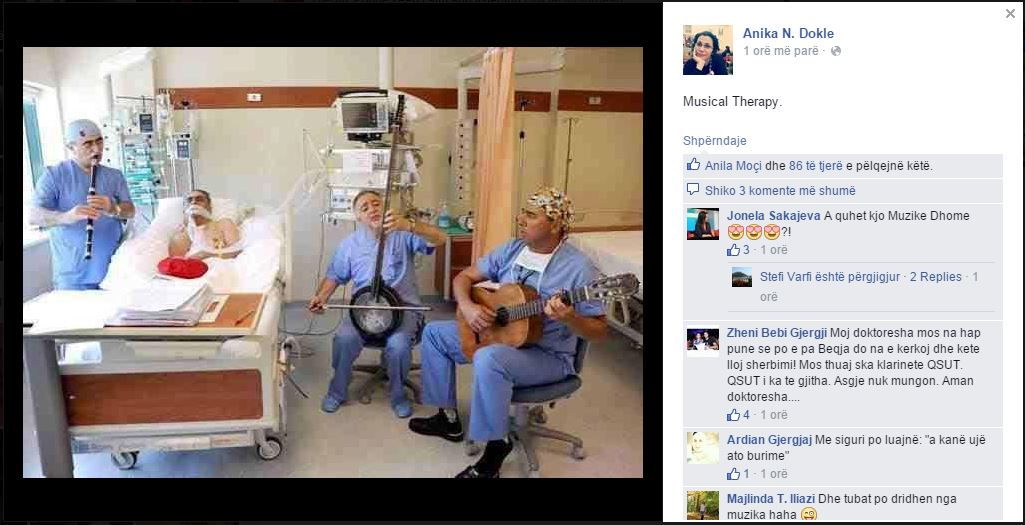Open Zheni Bebi Gjergji's avatar
The height and width of the screenshot is (525, 1025).
coord(703,341)
